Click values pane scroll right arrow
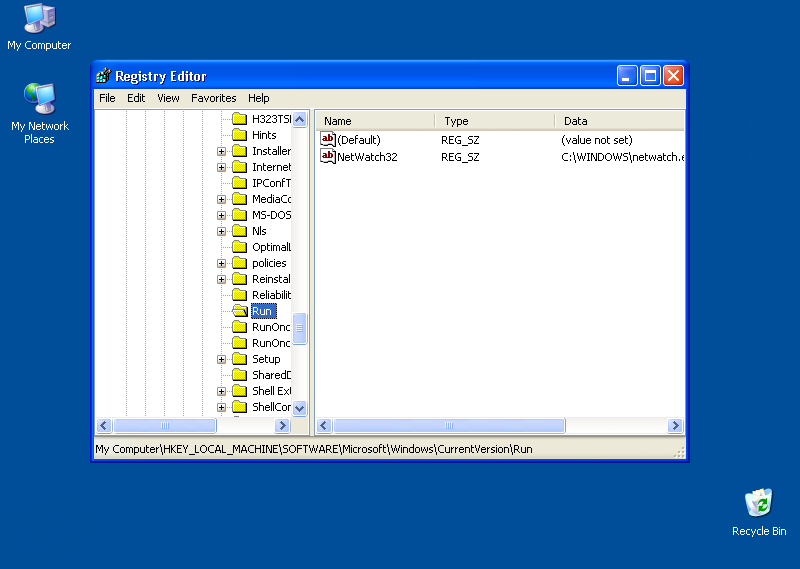Screen dimensions: 800x569 675,426
